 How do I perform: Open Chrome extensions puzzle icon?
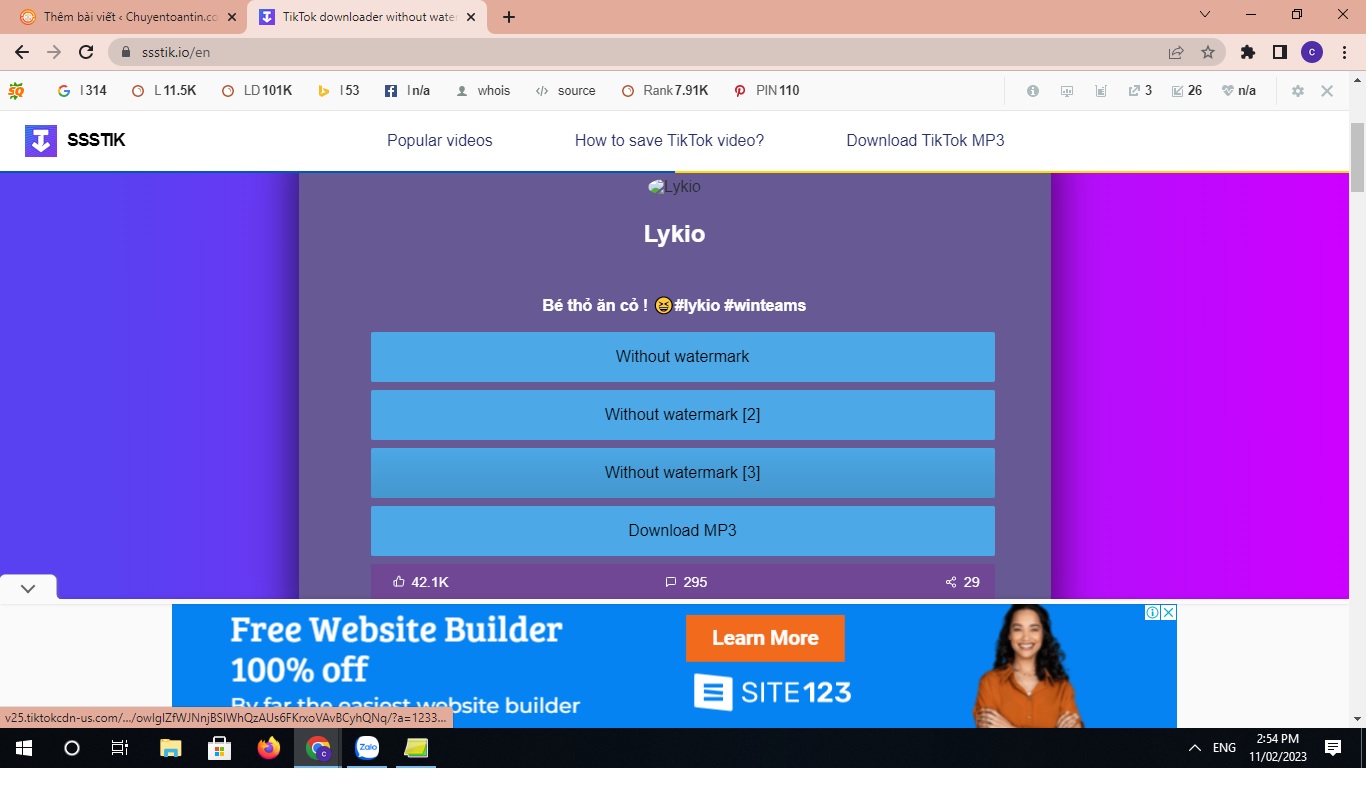(1247, 52)
